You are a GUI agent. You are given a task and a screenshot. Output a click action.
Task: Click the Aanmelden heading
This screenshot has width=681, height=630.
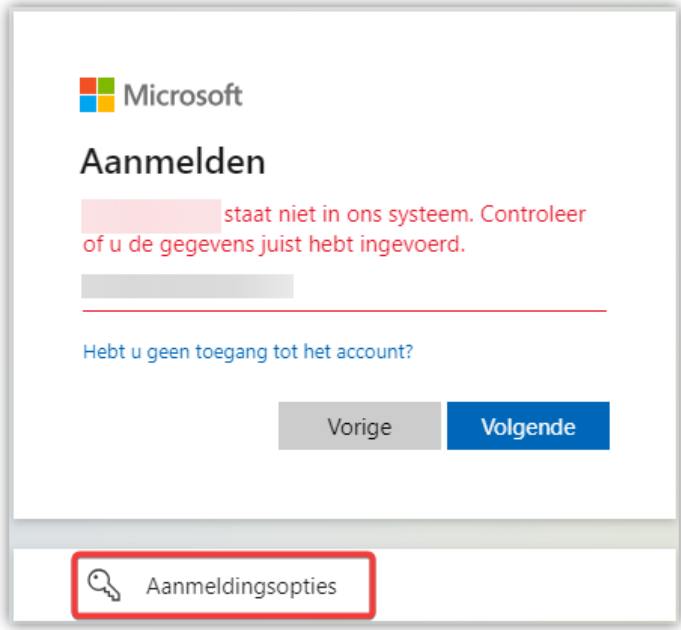(x=172, y=162)
